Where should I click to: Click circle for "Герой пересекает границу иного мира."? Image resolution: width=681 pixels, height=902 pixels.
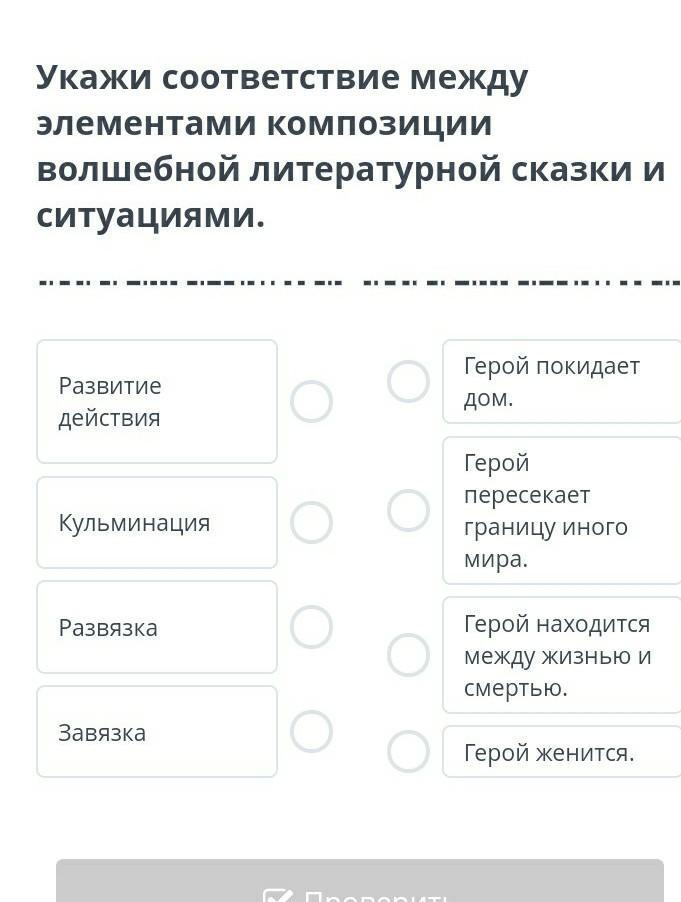click(408, 510)
